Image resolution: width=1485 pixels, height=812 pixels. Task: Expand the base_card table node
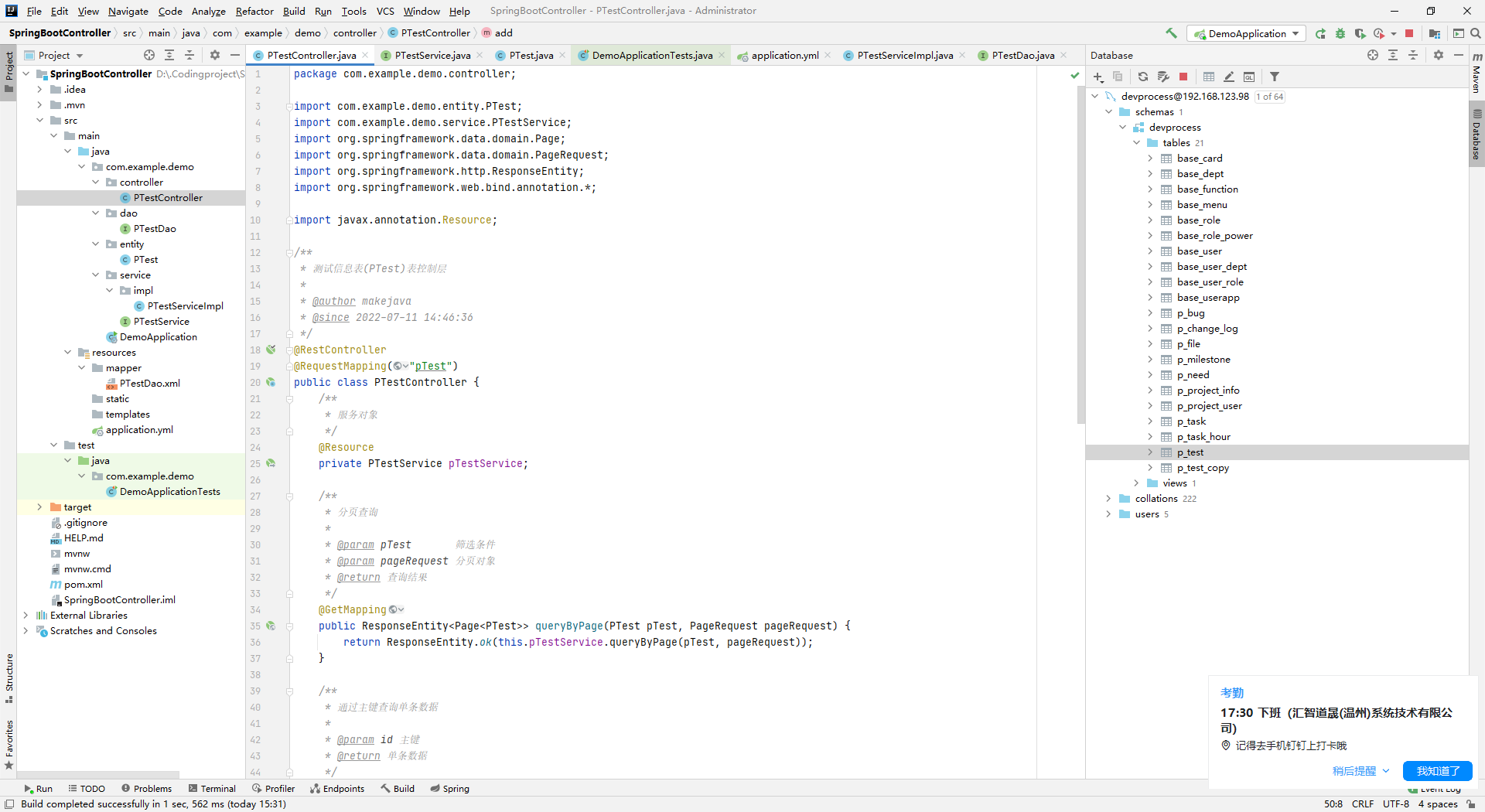pos(1150,158)
